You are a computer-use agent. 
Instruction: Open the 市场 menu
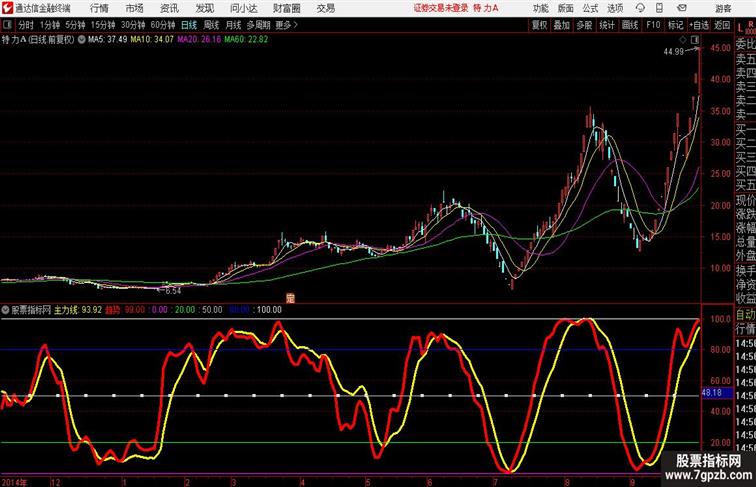click(135, 8)
